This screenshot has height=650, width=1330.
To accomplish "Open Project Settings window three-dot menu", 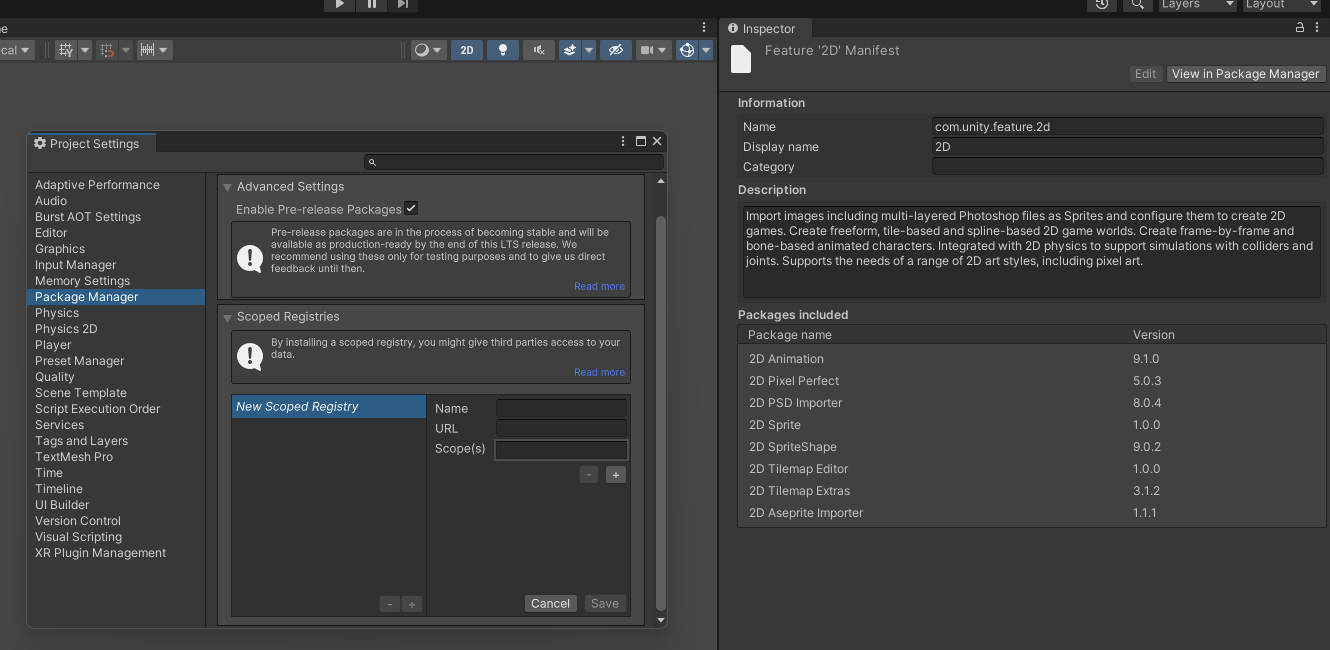I will pyautogui.click(x=624, y=142).
